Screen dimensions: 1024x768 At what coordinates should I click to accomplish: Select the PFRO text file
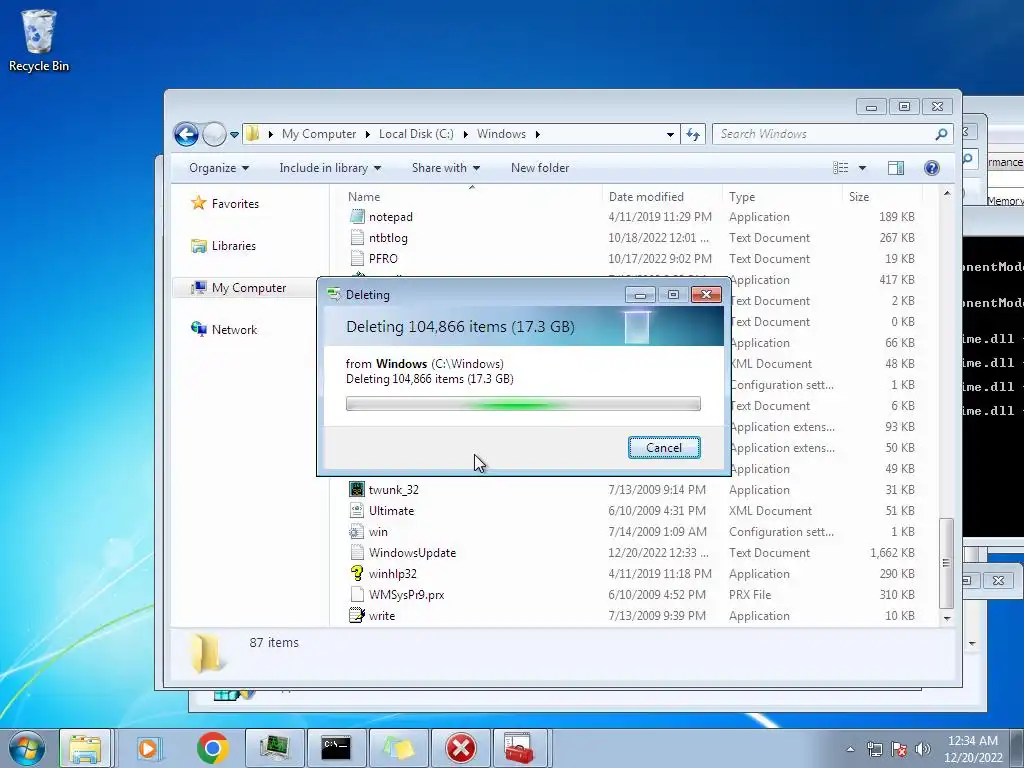[383, 259]
